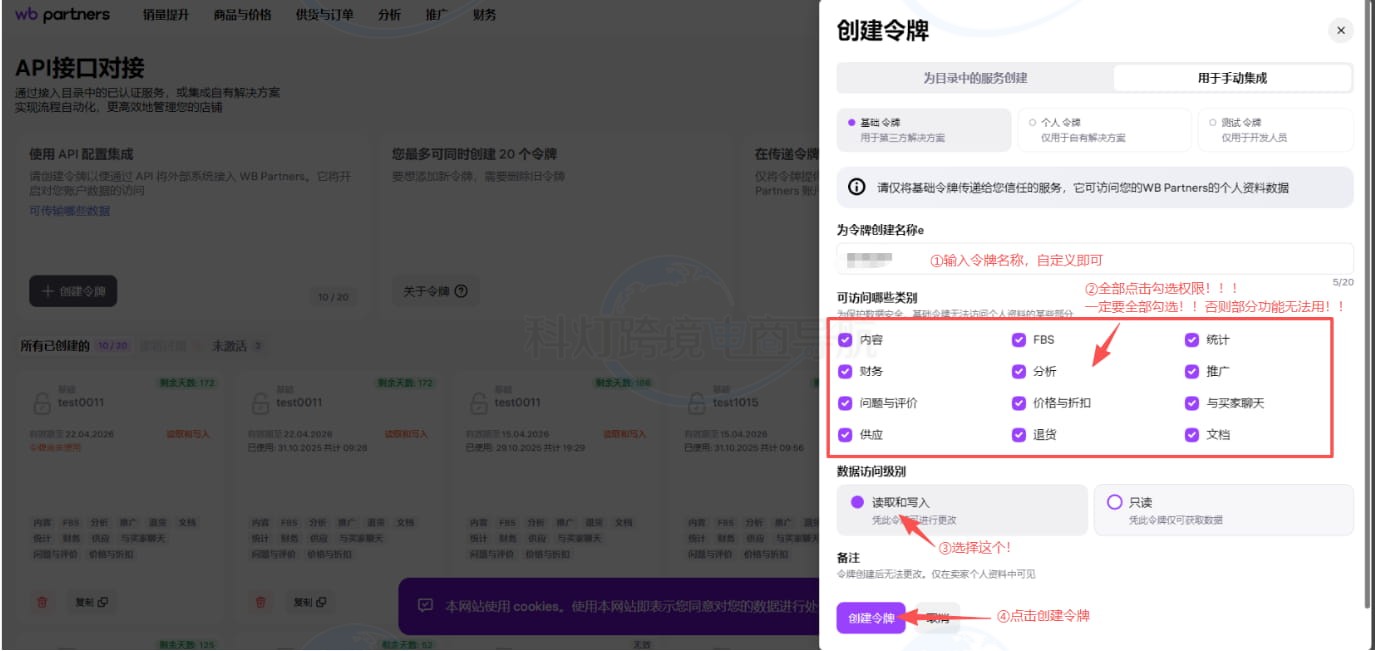Open the 供货与订单 navigation menu
This screenshot has width=1375, height=651.
click(x=325, y=15)
